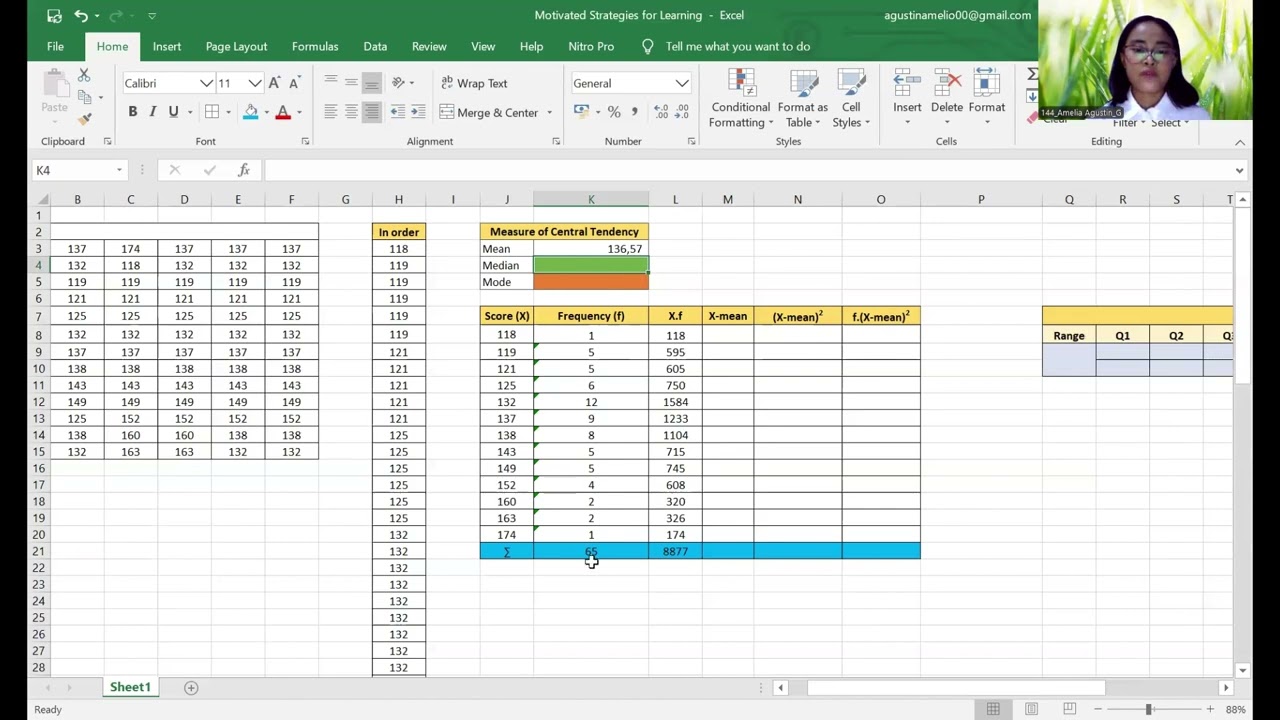Click the Decrease Indent icon

pos(398,112)
